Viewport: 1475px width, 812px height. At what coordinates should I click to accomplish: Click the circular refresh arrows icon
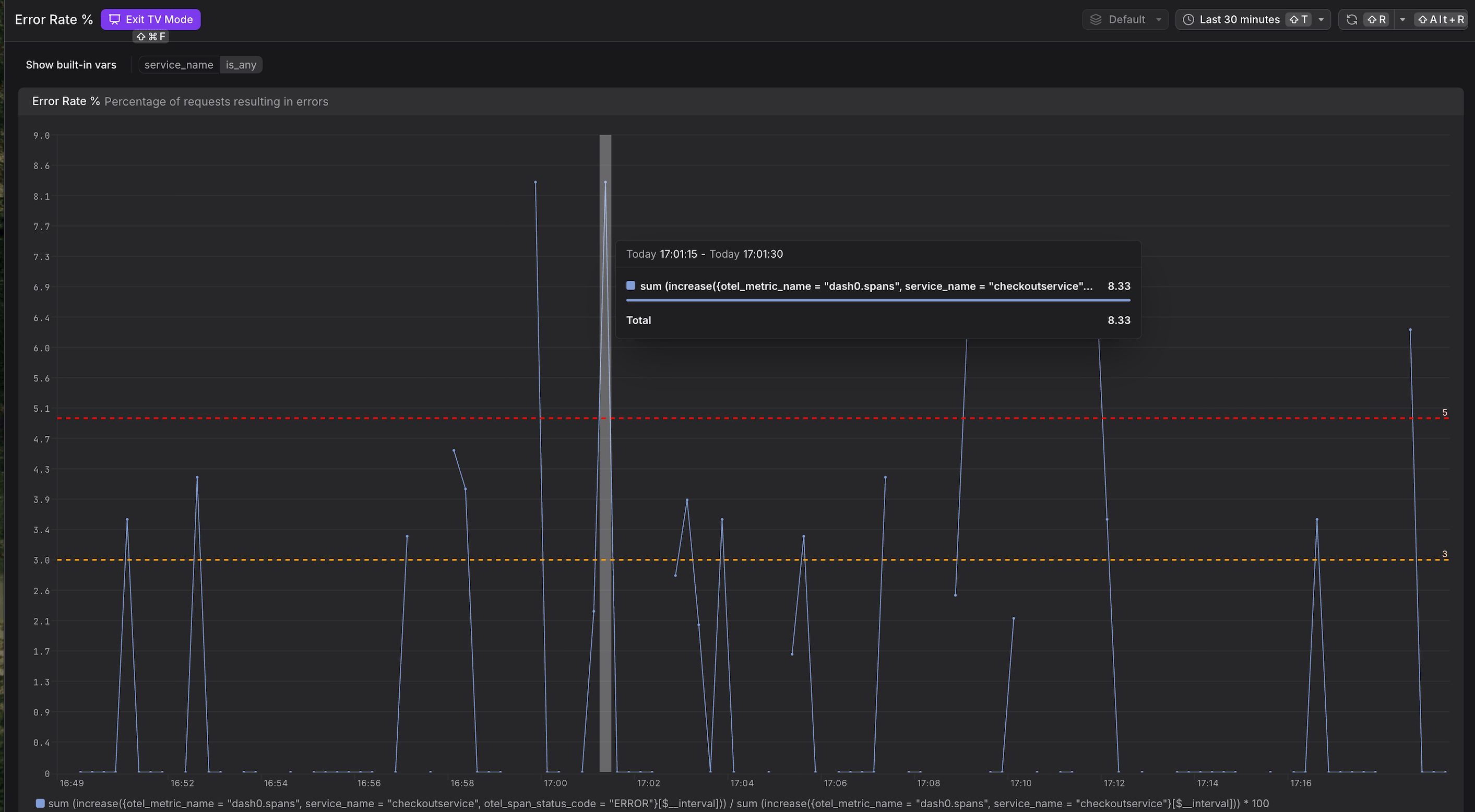(1351, 19)
